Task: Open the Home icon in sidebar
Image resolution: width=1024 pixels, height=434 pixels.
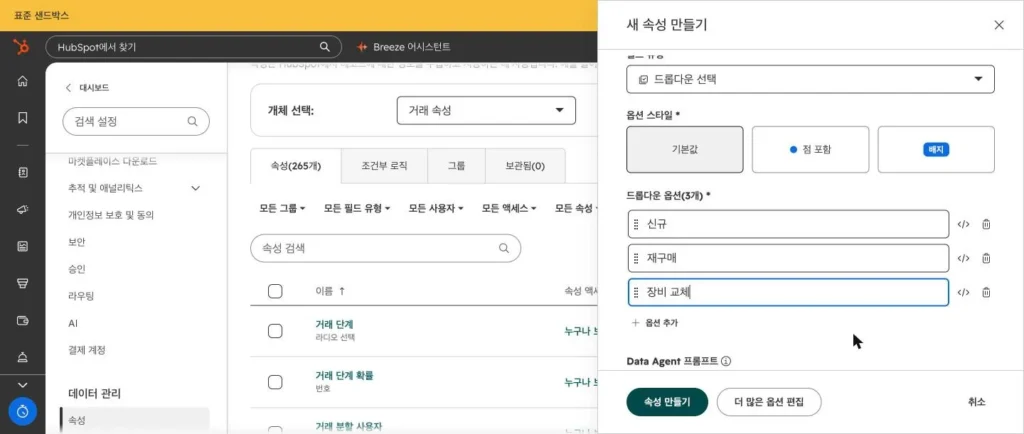Action: coord(22,81)
